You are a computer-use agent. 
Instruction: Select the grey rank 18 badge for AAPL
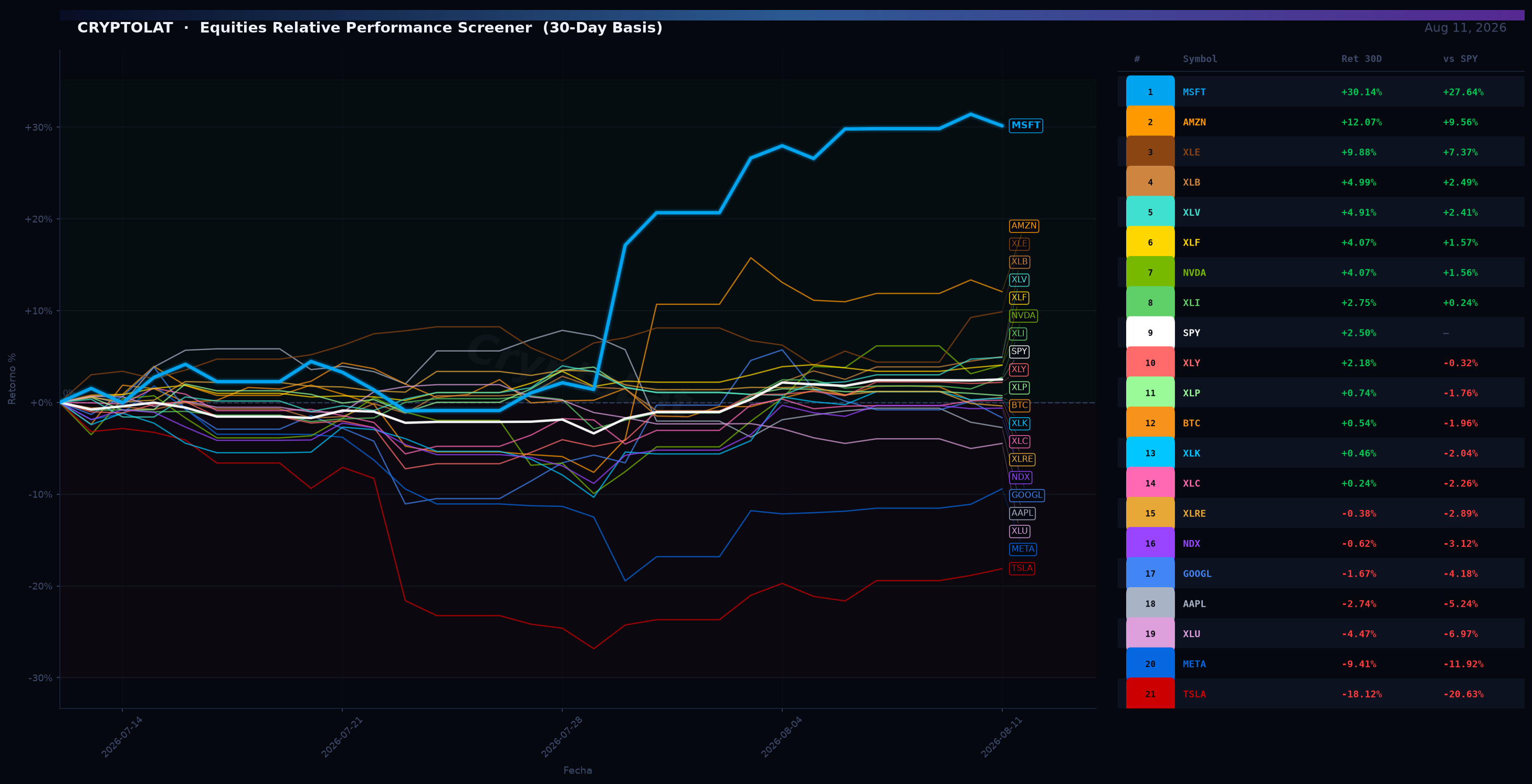pyautogui.click(x=1150, y=604)
